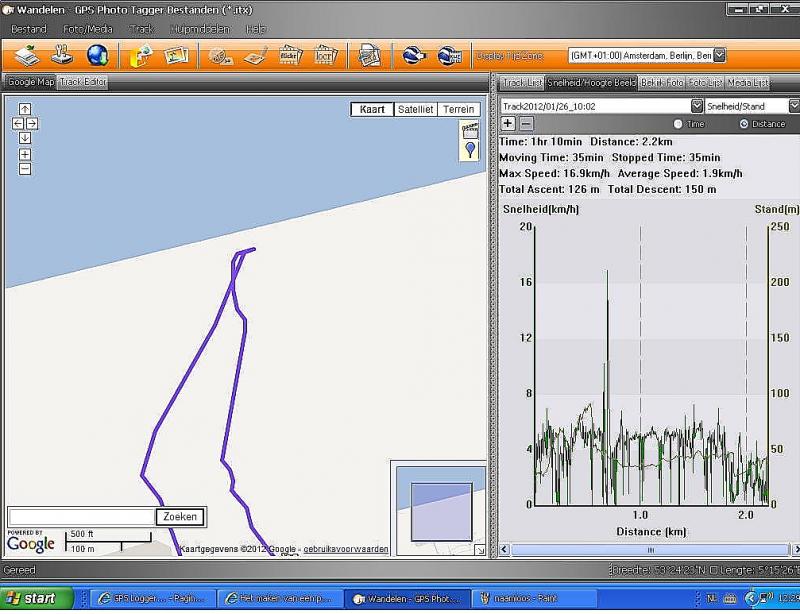
Task: Click the photo pictures stack icon
Action: click(177, 56)
